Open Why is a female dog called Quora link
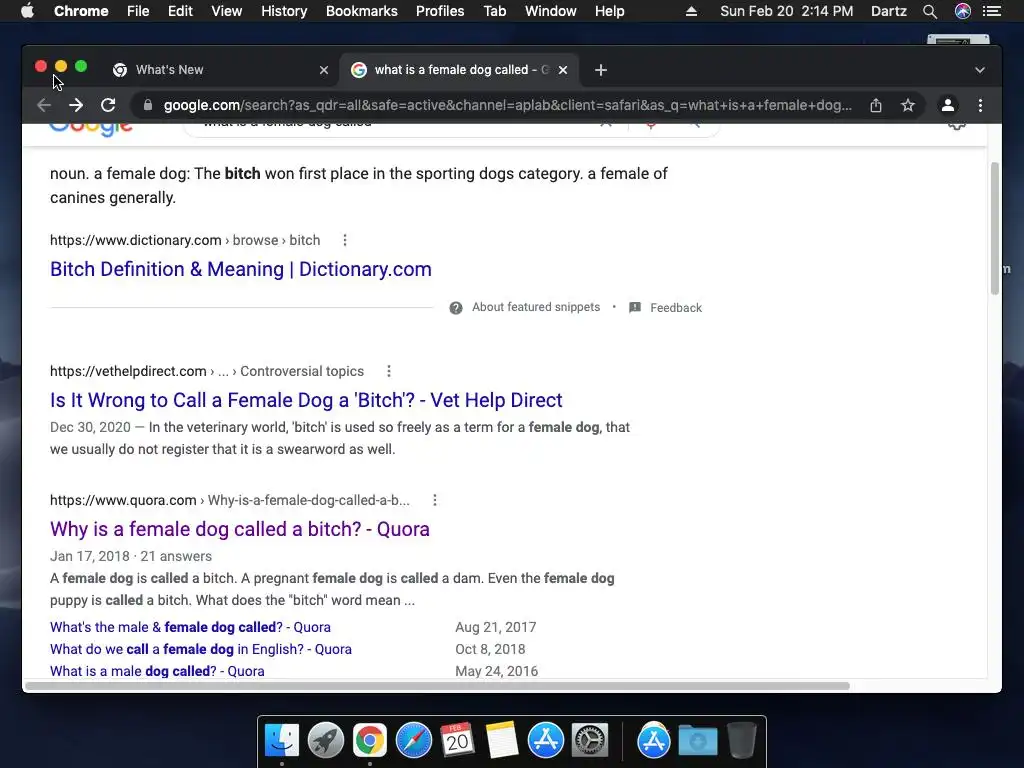 click(240, 529)
